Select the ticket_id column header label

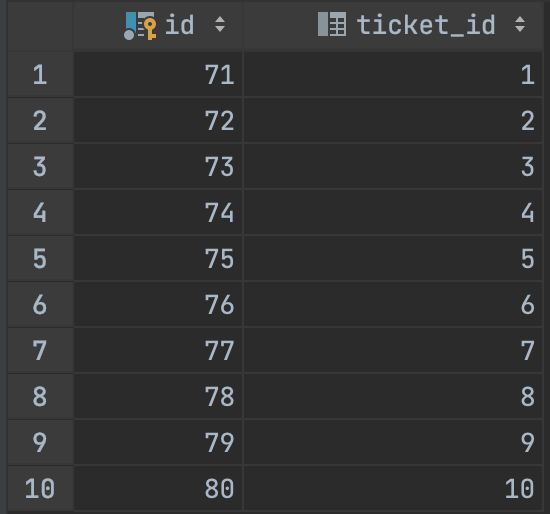[426, 25]
